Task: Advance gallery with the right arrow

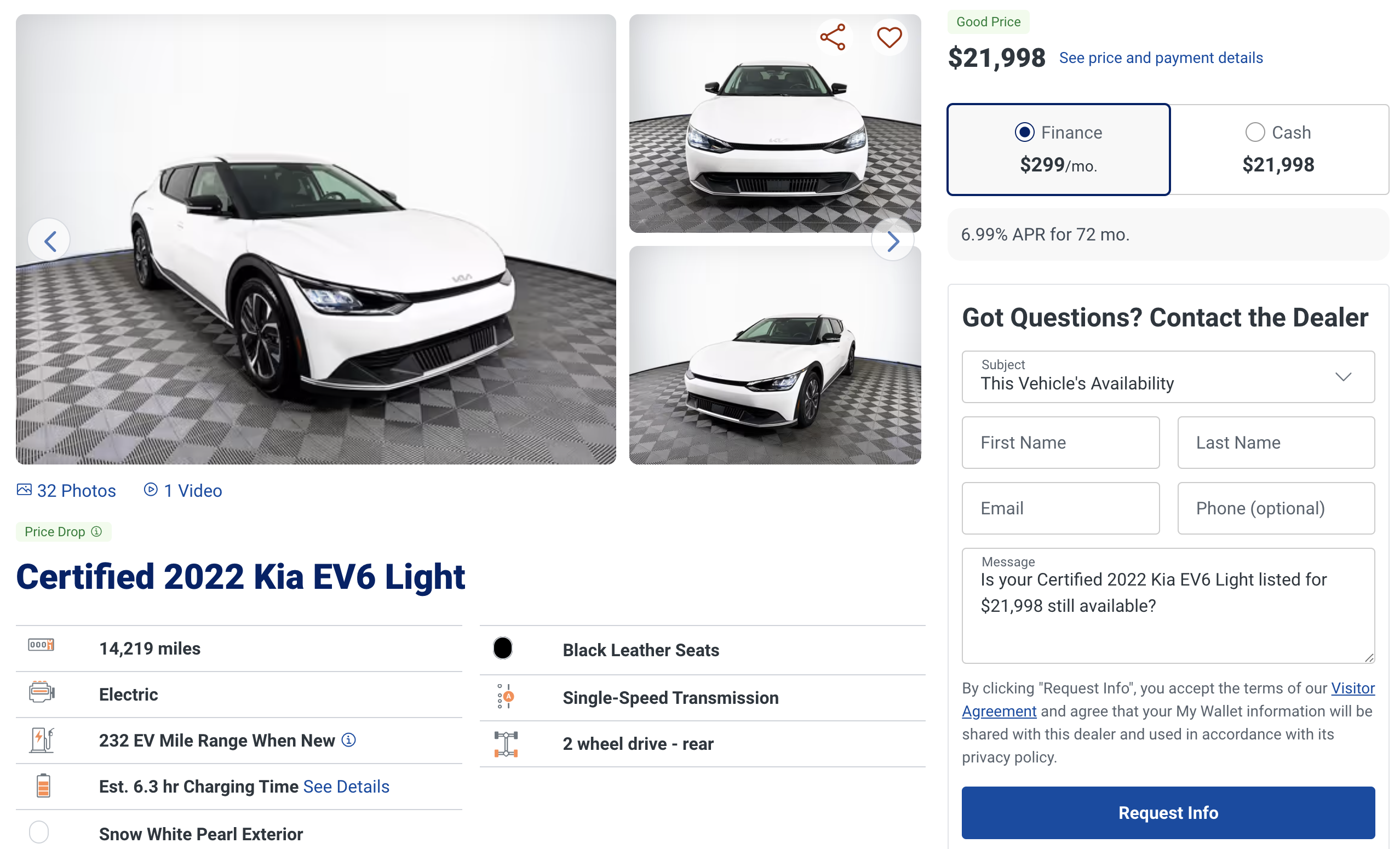Action: 893,241
